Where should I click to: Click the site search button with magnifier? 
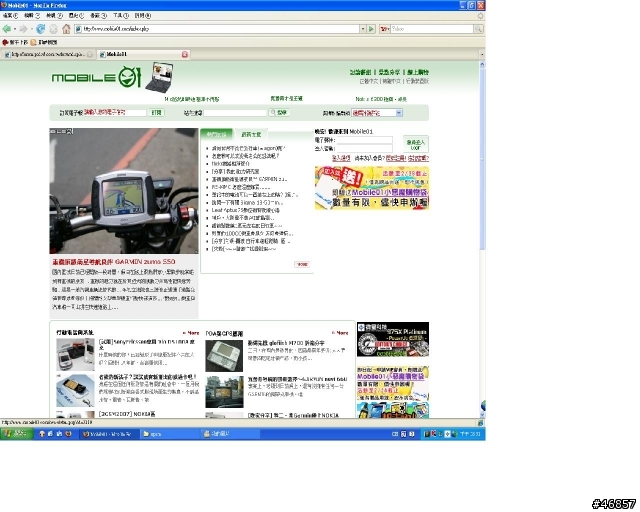[280, 112]
